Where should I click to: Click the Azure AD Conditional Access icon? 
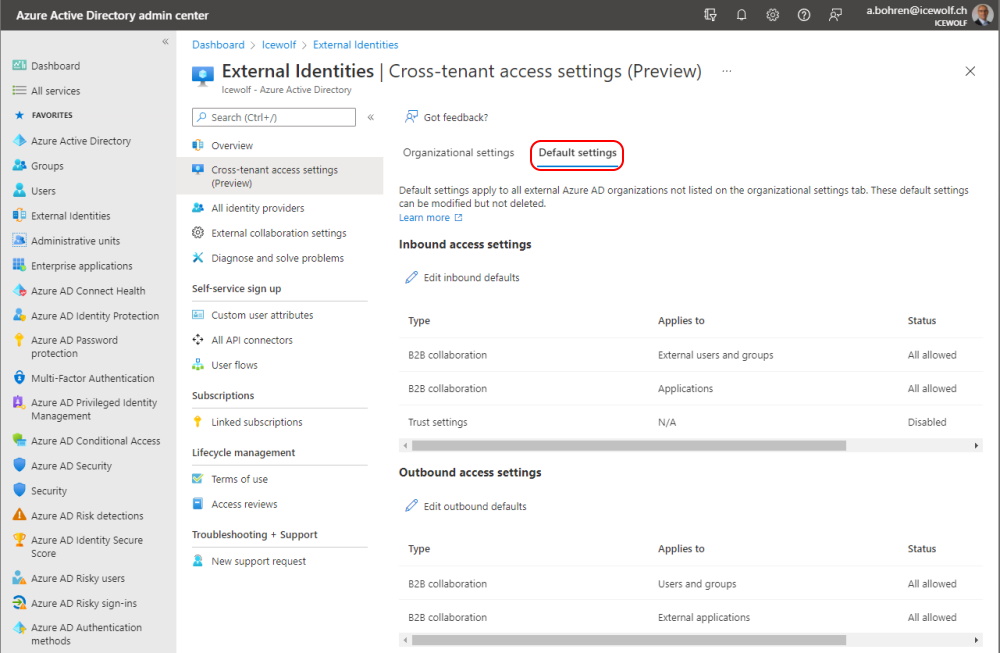[x=20, y=440]
